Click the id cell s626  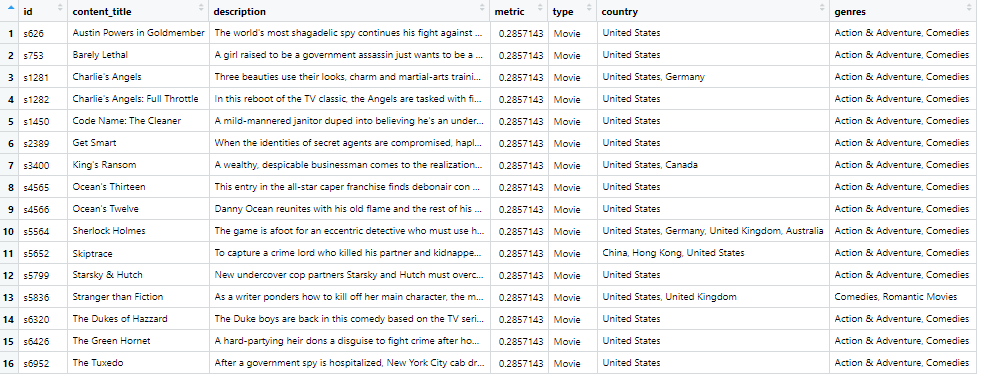click(x=43, y=33)
